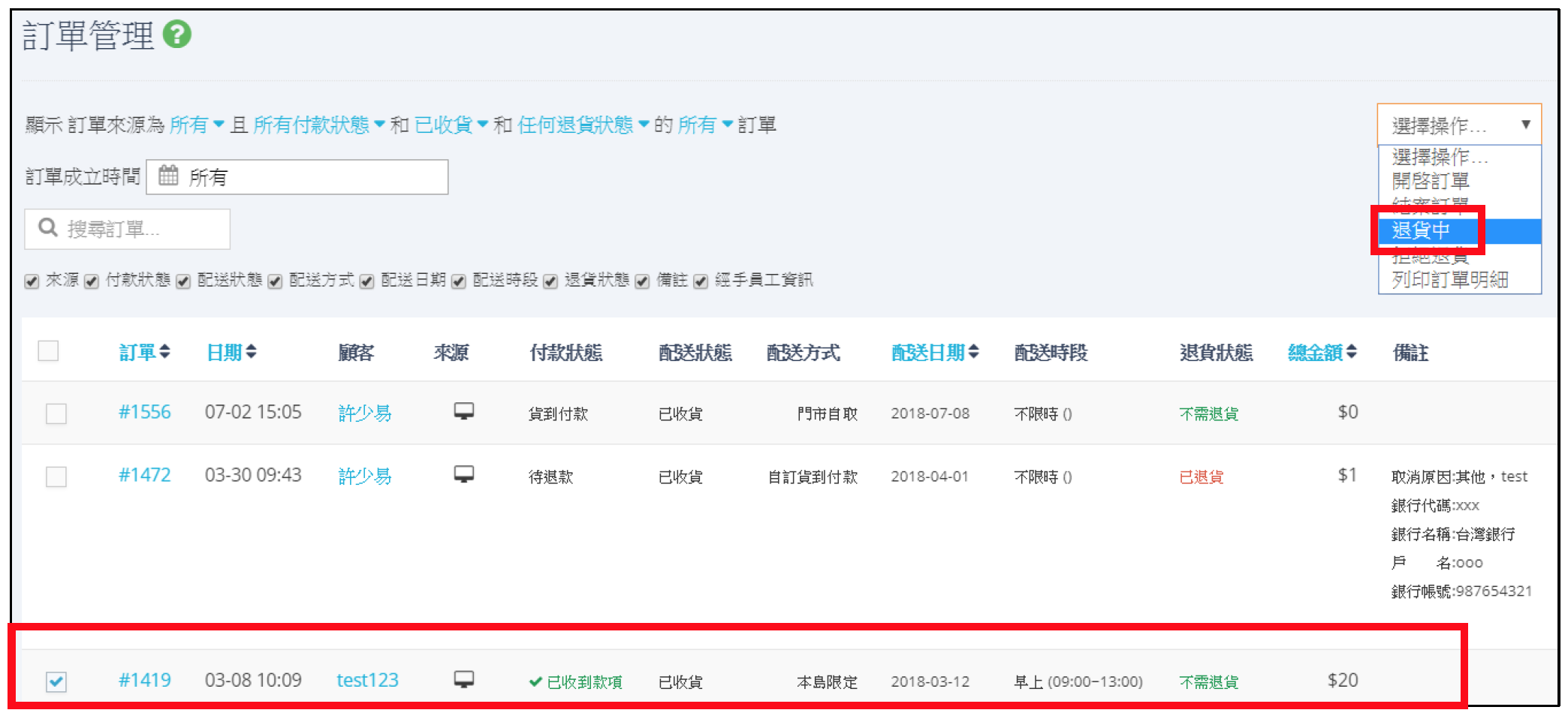Screen dimensions: 1568x719
Task: Click the 搜尋訂單 search field
Action: click(128, 229)
